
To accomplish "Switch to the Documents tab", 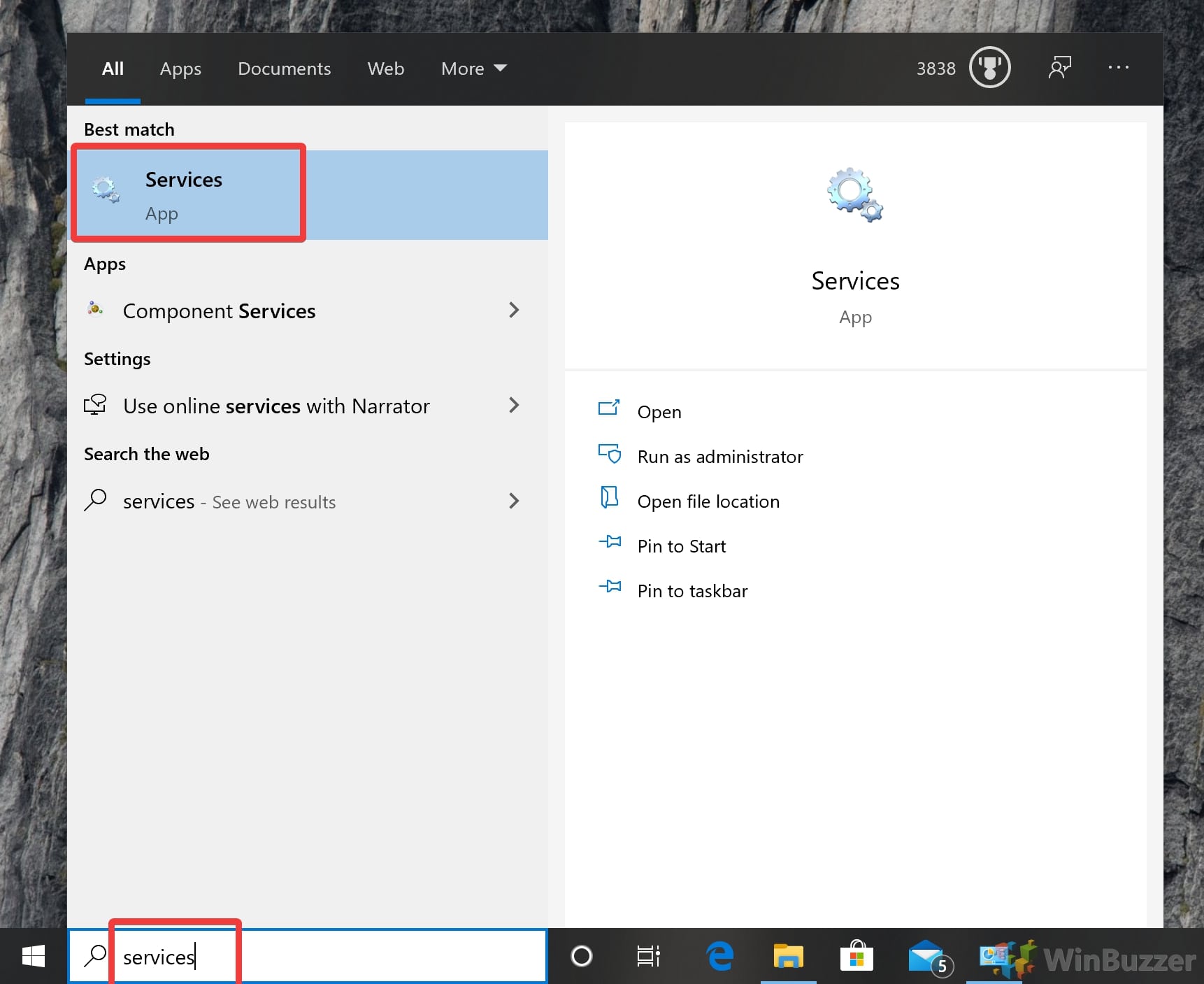I will pos(284,69).
